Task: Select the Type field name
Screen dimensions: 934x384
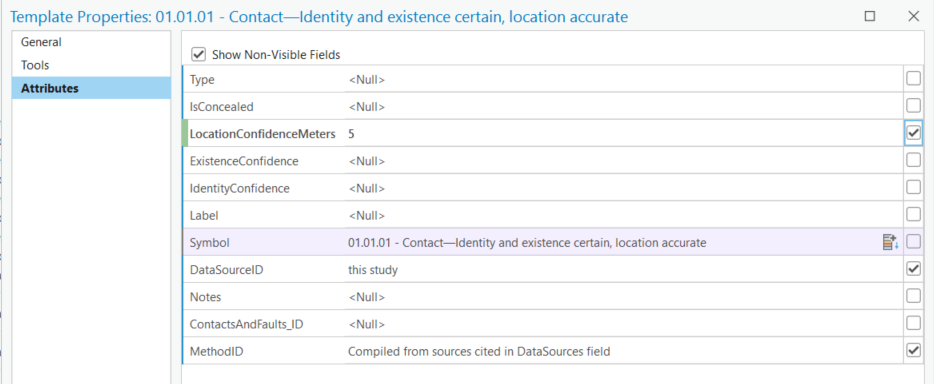Action: [202, 79]
